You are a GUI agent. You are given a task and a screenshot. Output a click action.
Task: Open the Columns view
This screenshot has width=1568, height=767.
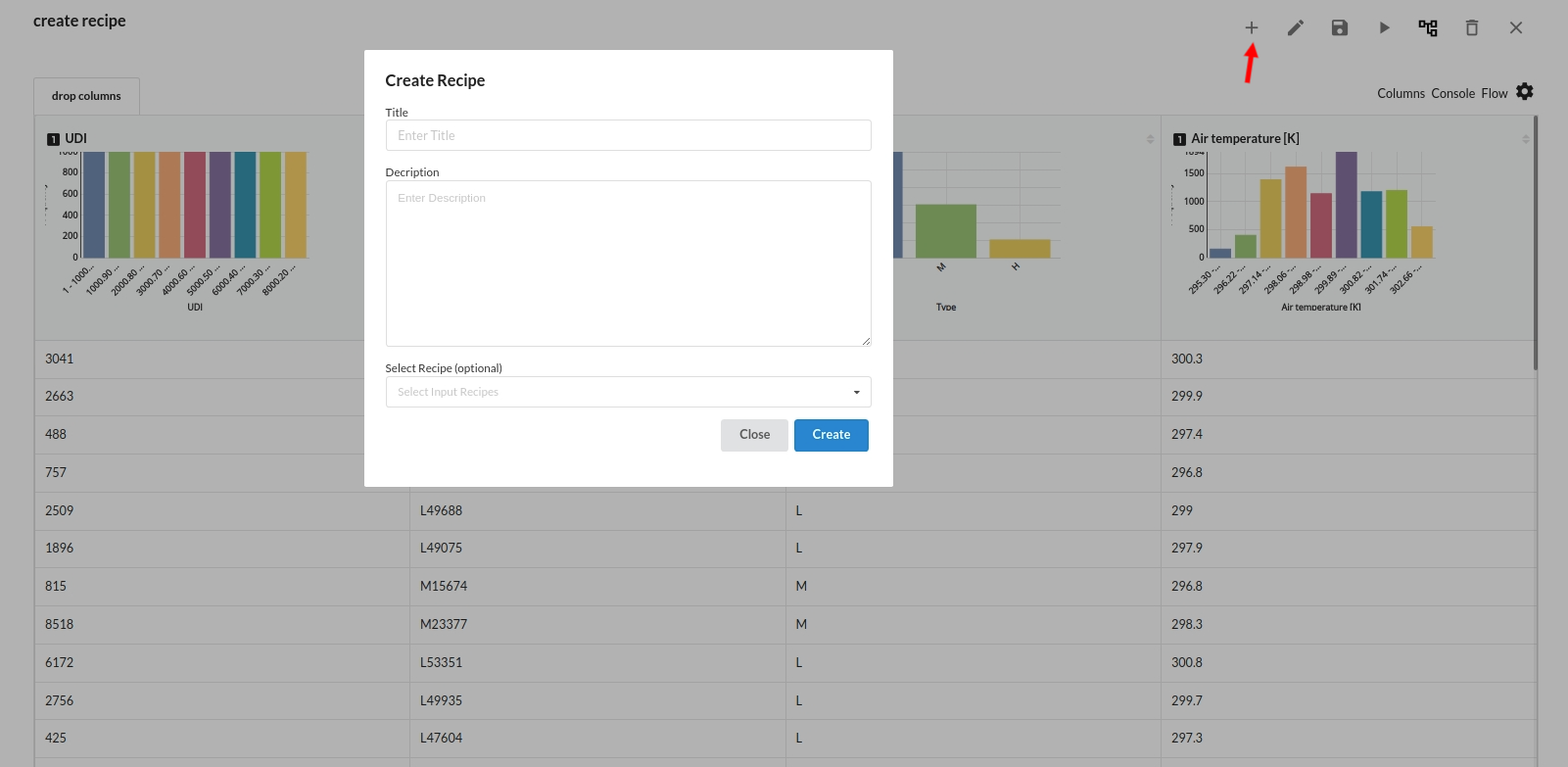(x=1401, y=93)
